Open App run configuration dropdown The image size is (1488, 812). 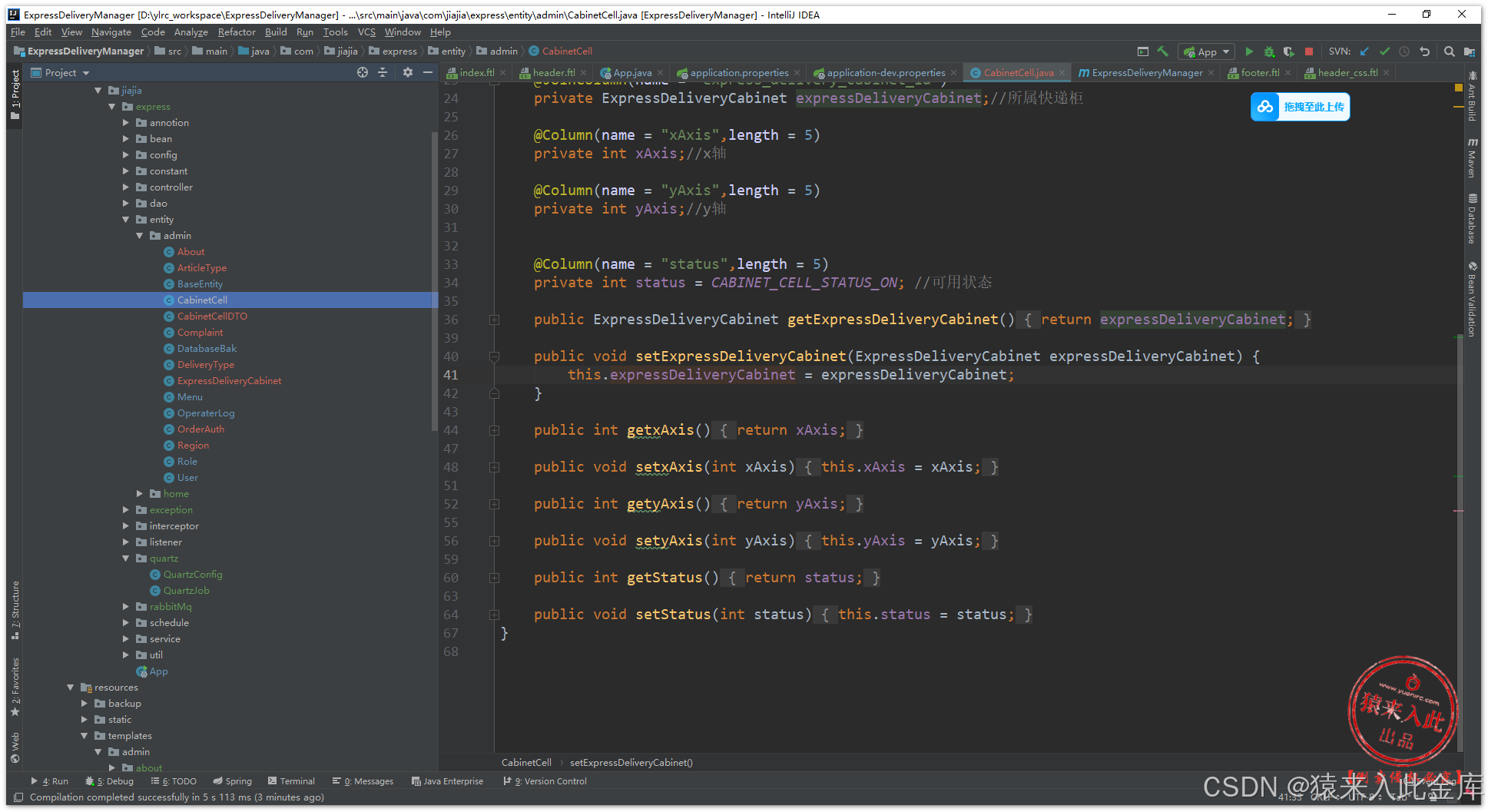(1206, 51)
